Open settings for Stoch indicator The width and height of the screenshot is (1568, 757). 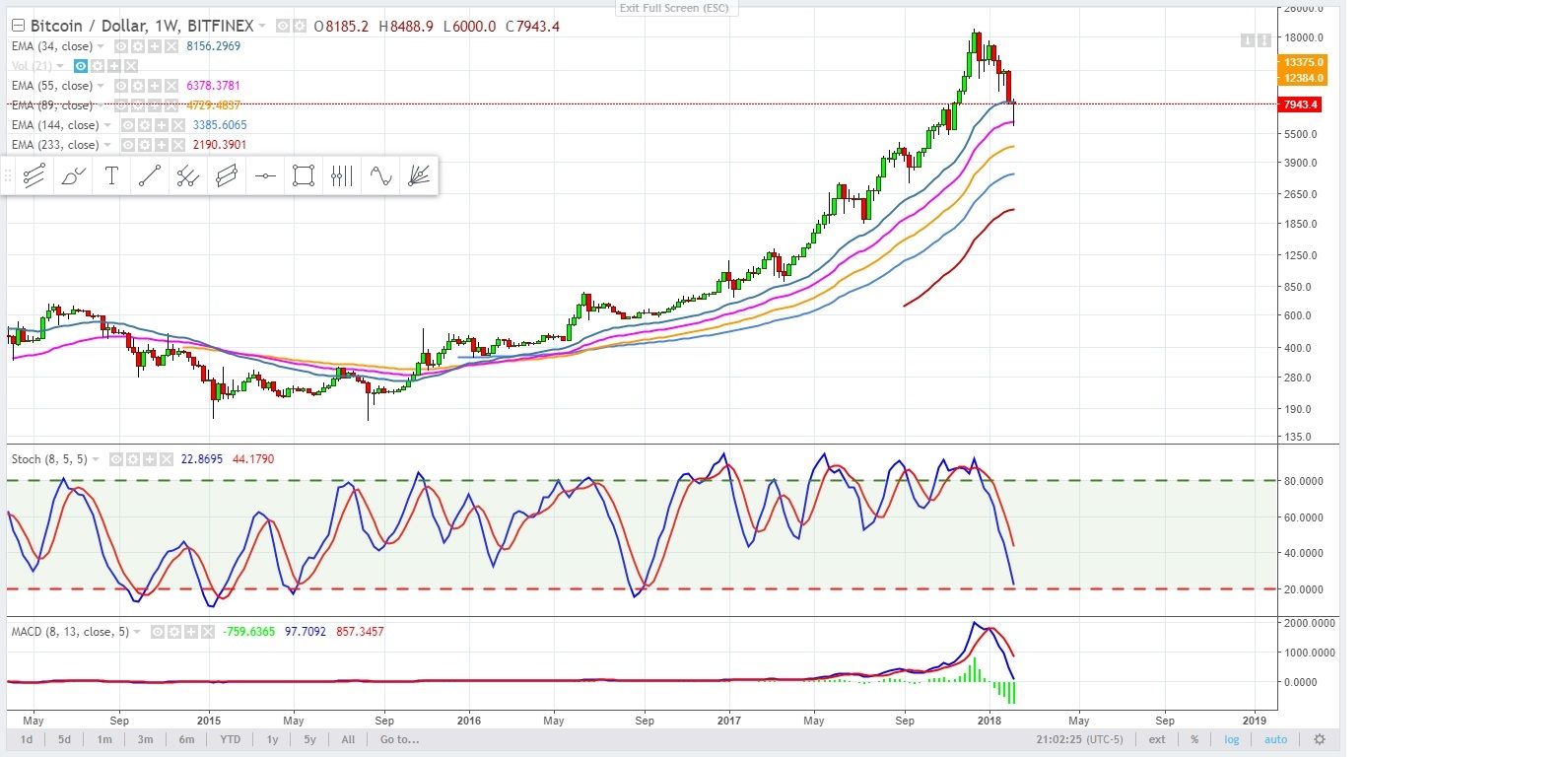pyautogui.click(x=133, y=459)
